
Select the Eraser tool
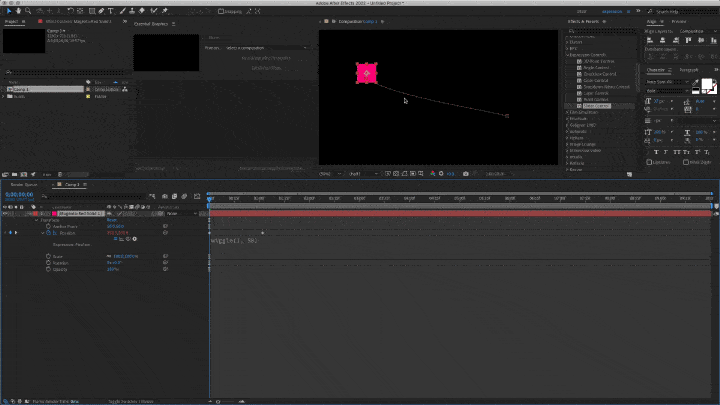click(142, 11)
